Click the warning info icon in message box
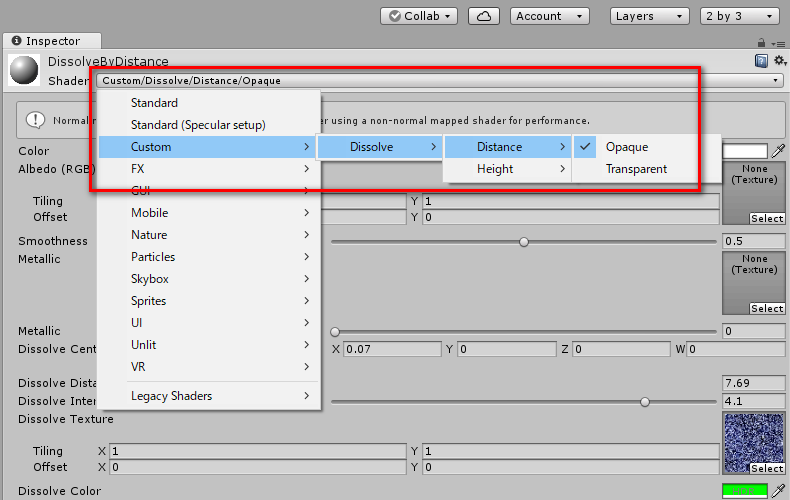The image size is (790, 500). coord(35,120)
